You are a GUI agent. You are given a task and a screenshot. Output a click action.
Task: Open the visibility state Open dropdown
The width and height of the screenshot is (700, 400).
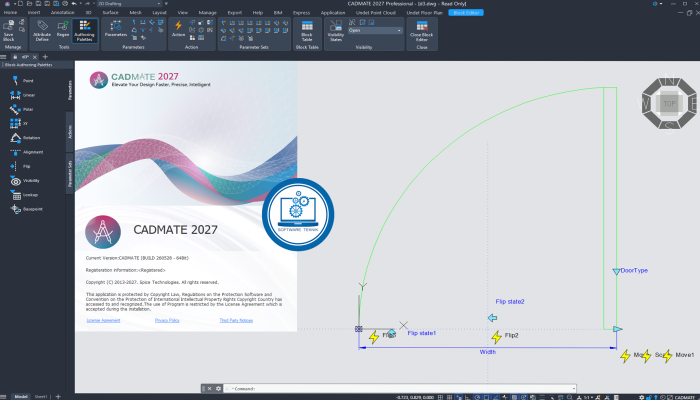[x=375, y=30]
